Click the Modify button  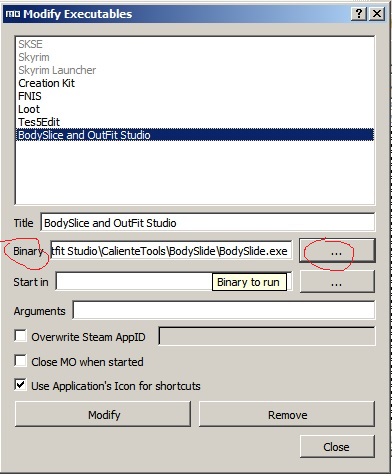coord(103,414)
